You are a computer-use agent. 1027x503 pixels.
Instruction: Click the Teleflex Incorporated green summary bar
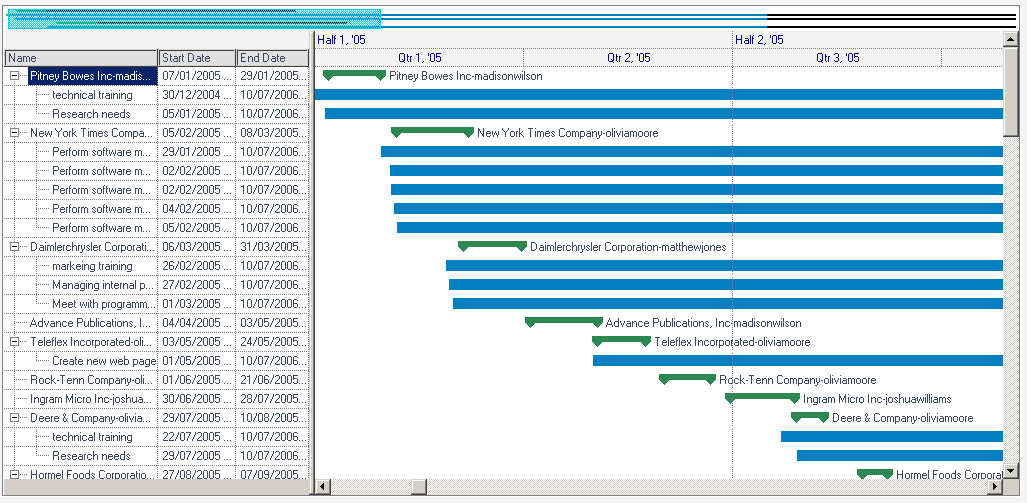point(622,341)
